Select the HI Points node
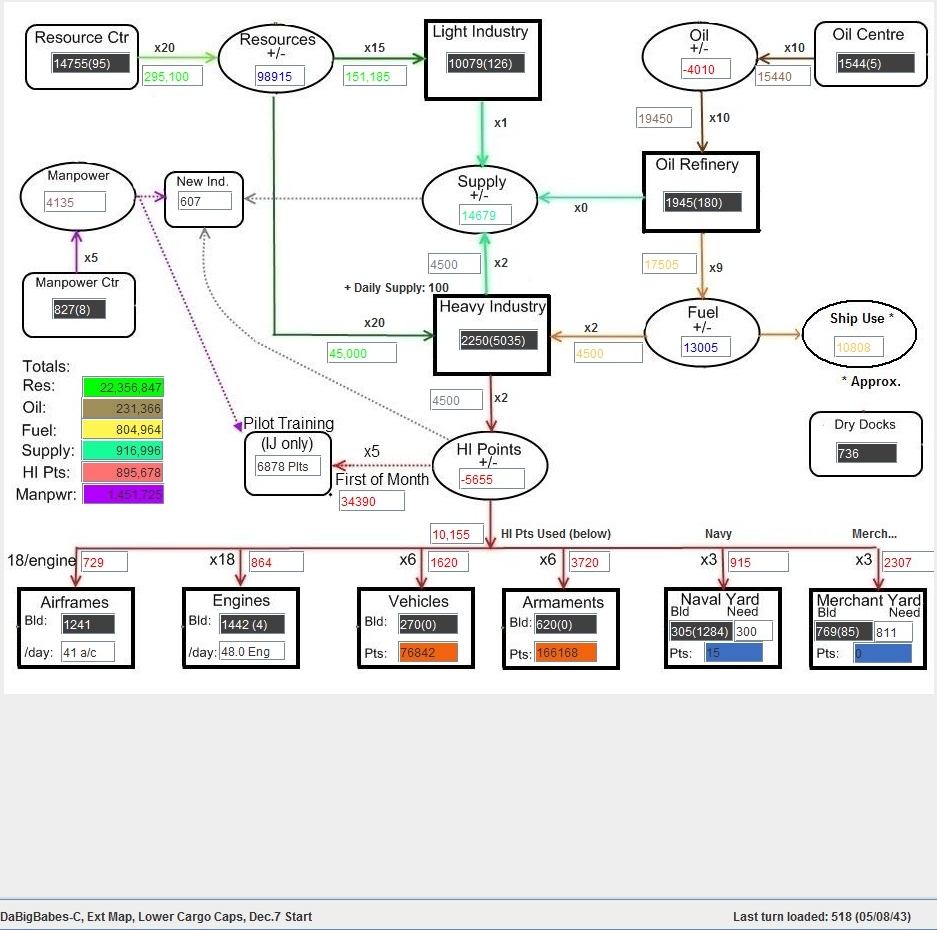937x930 pixels. pos(489,464)
